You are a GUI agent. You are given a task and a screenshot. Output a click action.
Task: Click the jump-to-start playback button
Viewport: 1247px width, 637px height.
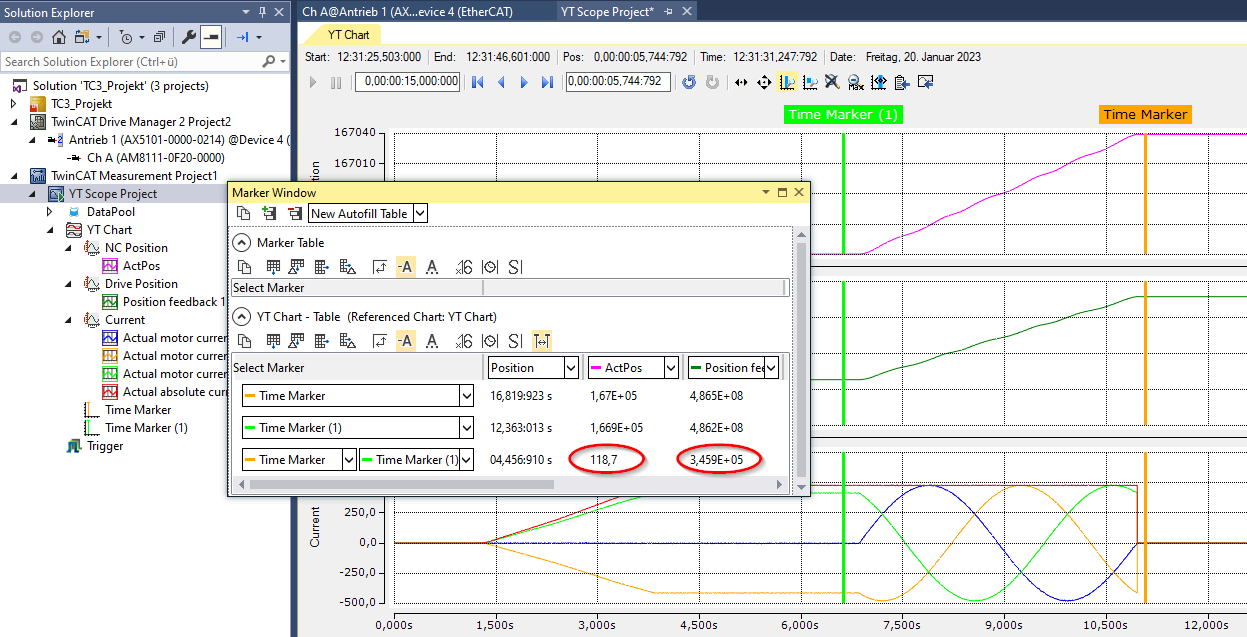point(478,82)
